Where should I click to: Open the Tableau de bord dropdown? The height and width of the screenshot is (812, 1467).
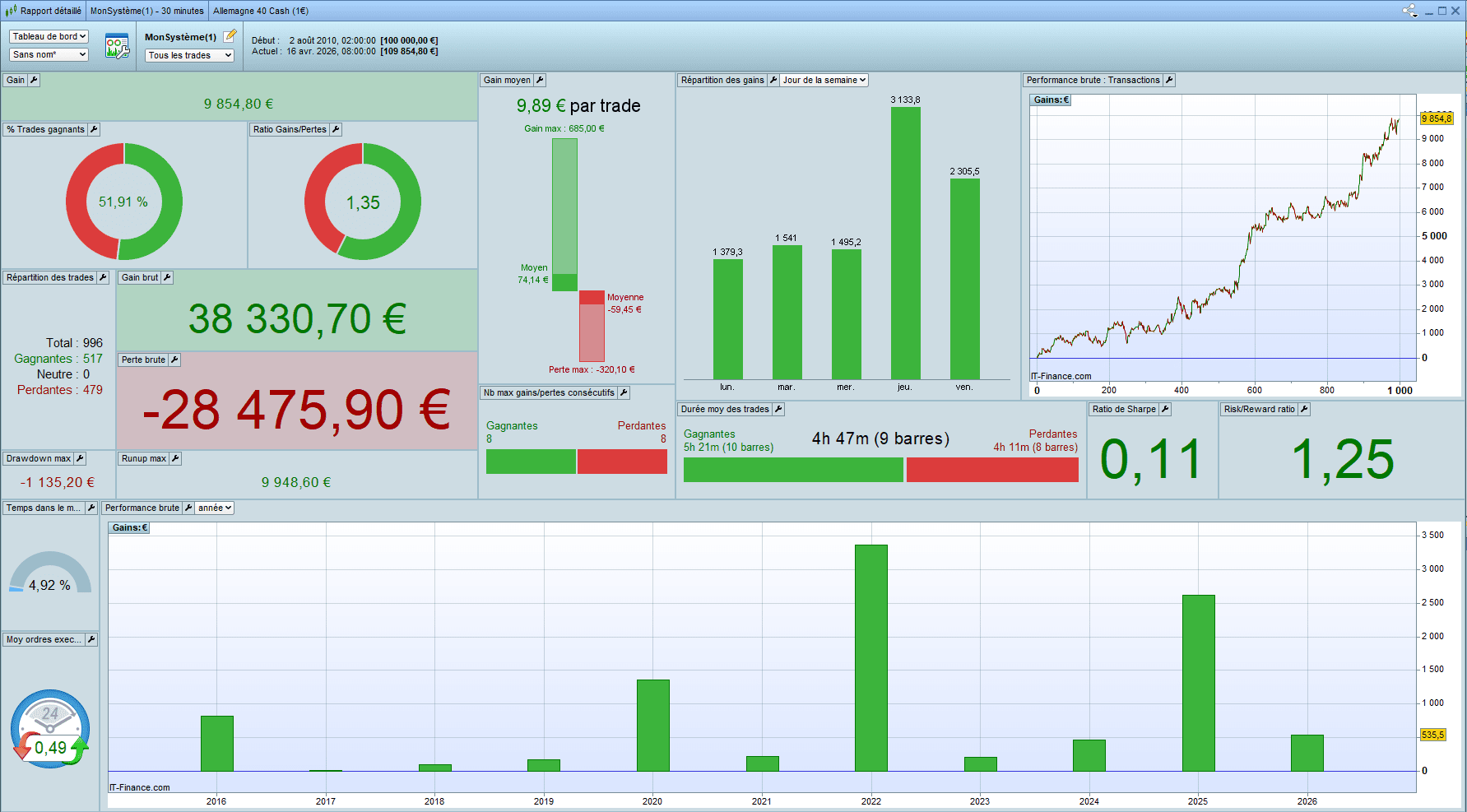[x=49, y=36]
